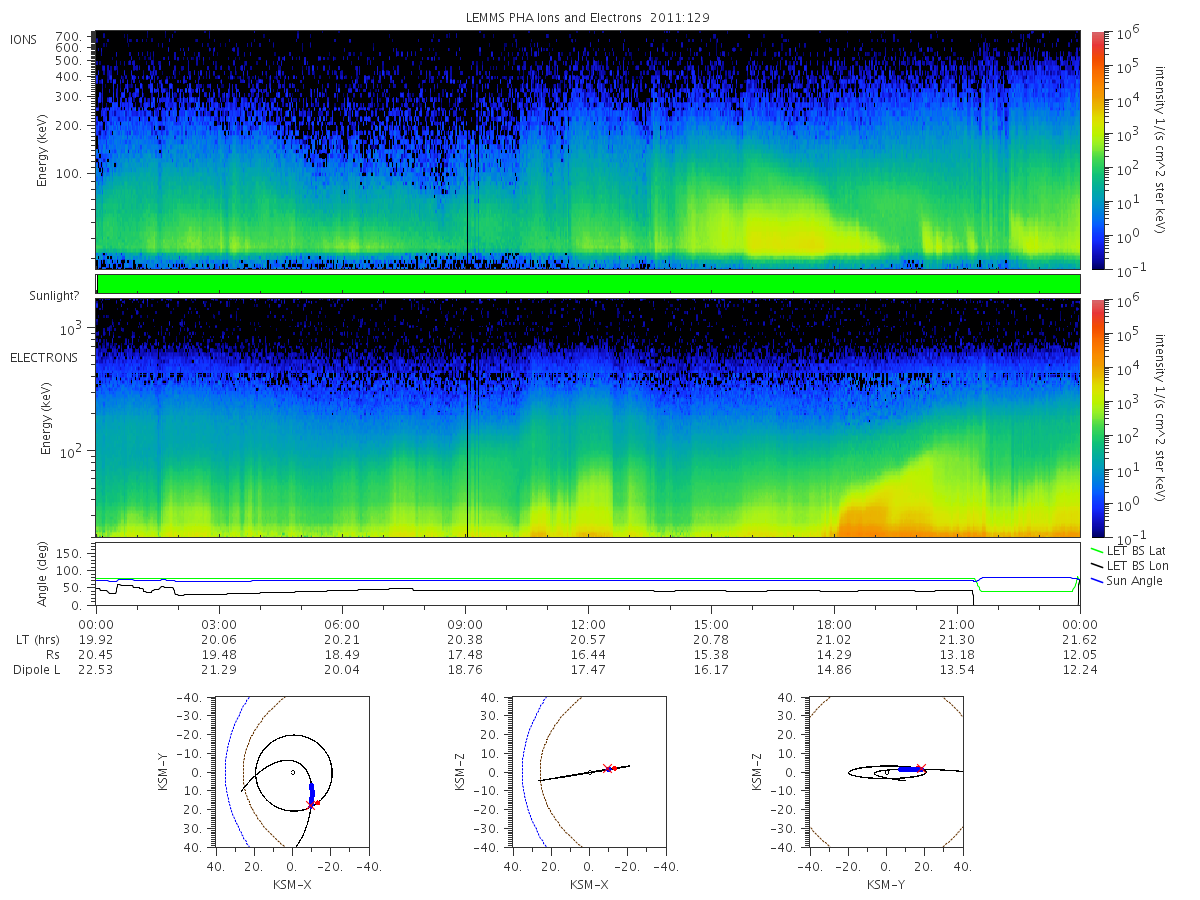
Task: Select the Dipole L value 18.76
Action: [465, 670]
